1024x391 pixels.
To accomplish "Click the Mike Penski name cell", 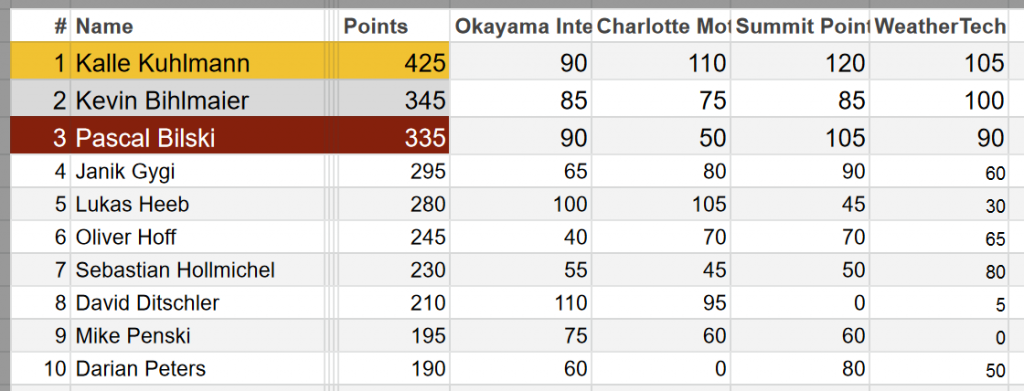I will point(197,336).
